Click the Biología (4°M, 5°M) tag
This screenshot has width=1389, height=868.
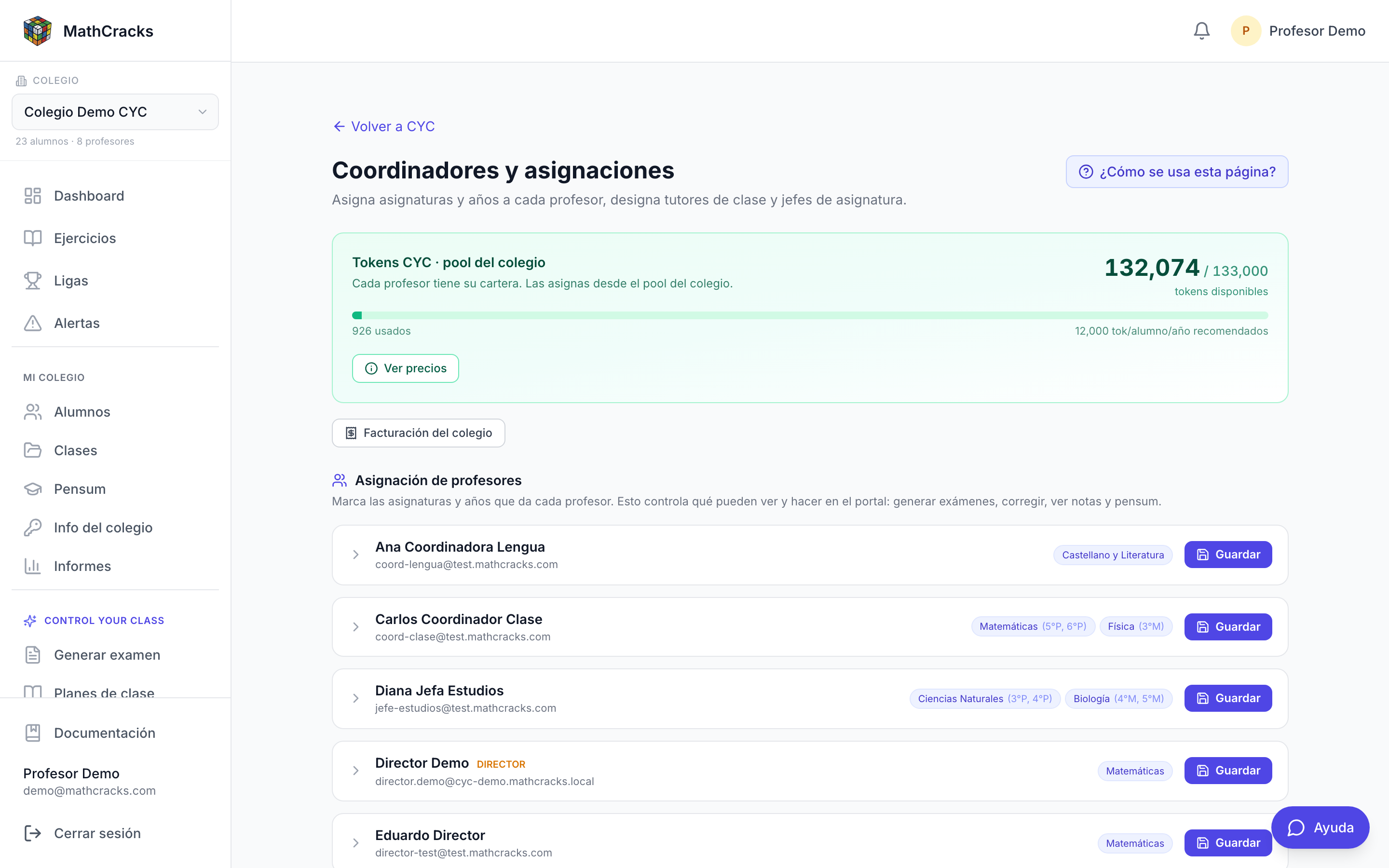[1118, 699]
